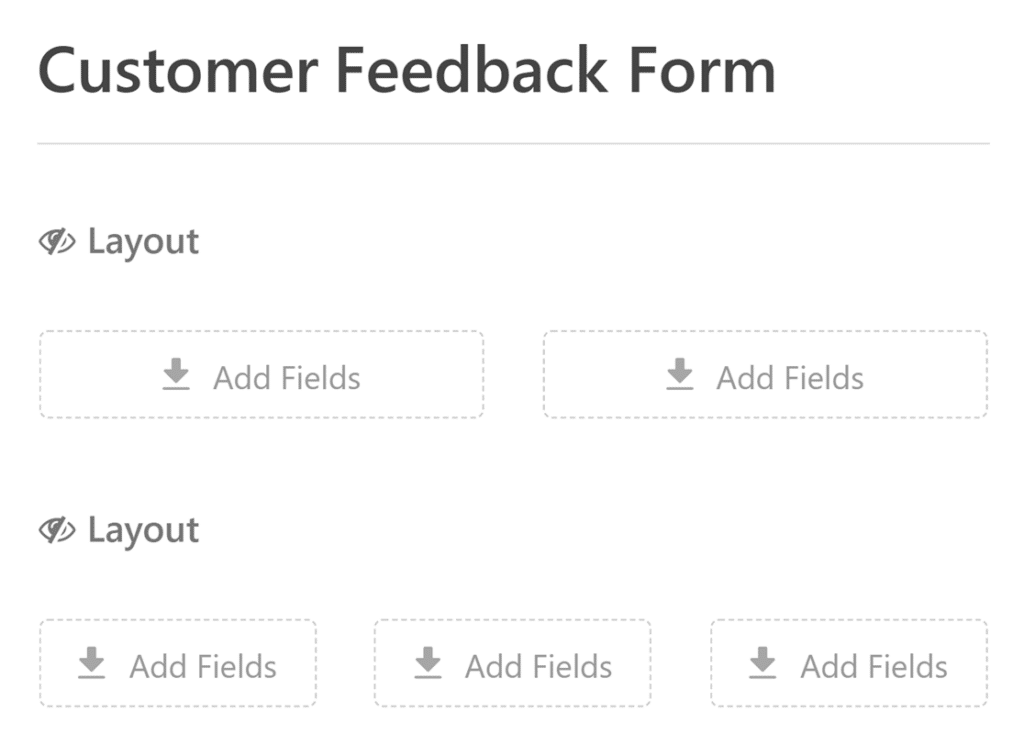Click empty space right of text in two-column right zone
This screenshot has width=1024, height=756.
[930, 375]
